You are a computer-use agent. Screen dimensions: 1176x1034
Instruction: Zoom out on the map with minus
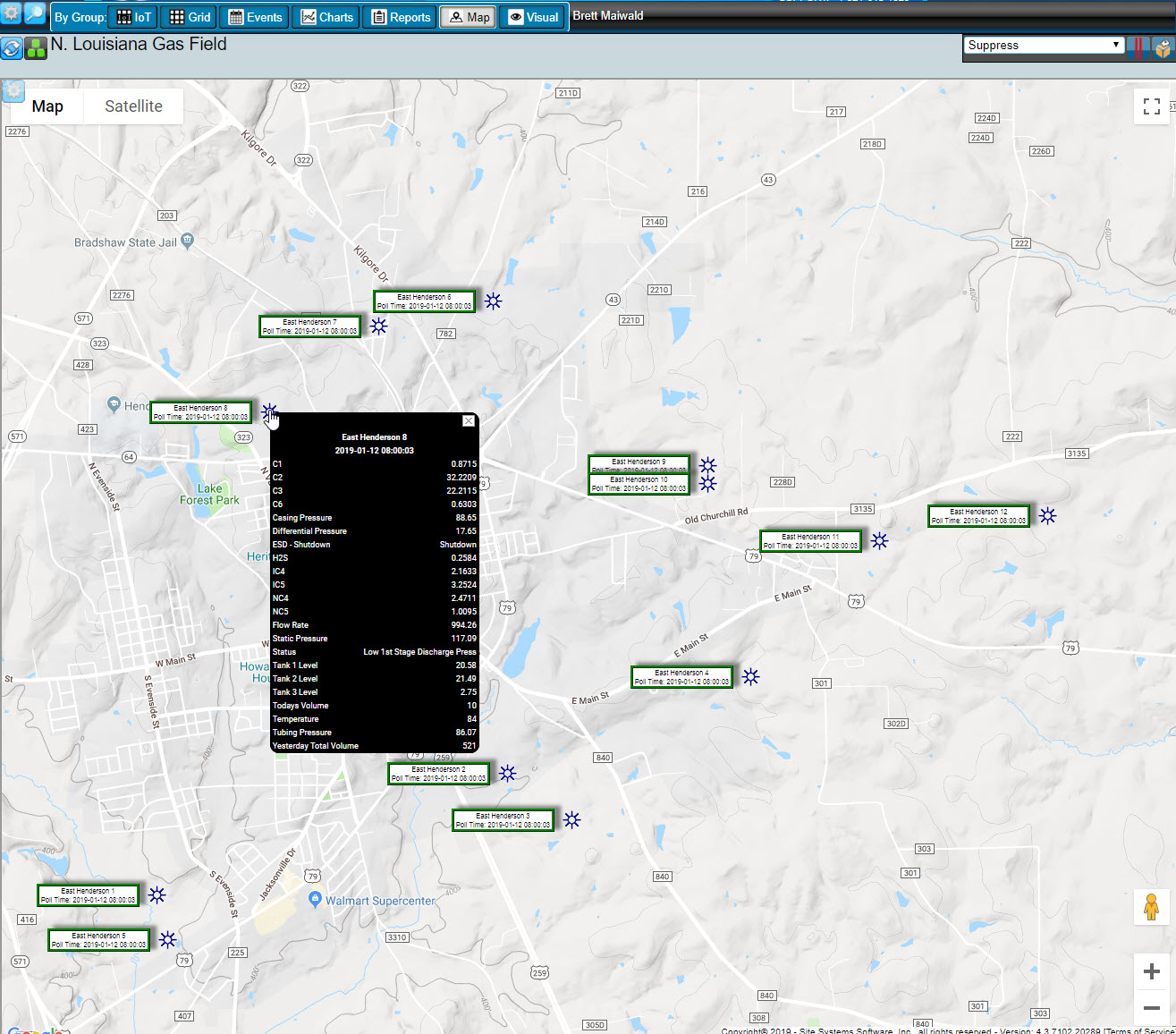point(1152,1008)
